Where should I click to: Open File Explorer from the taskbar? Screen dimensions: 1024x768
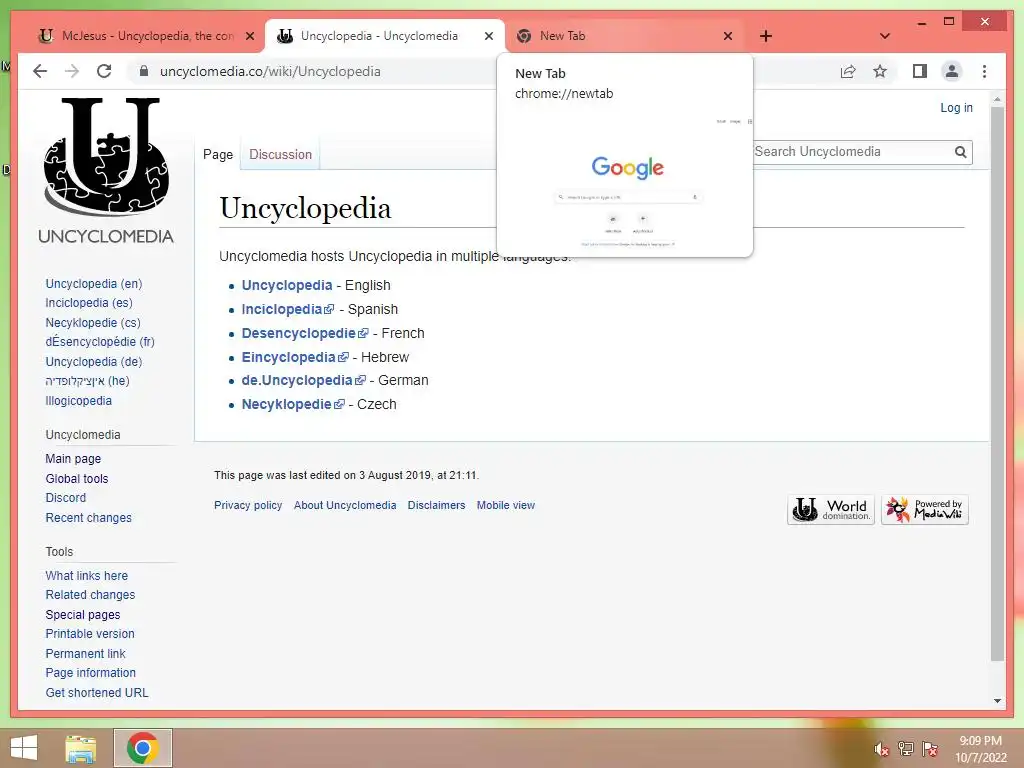[x=81, y=748]
